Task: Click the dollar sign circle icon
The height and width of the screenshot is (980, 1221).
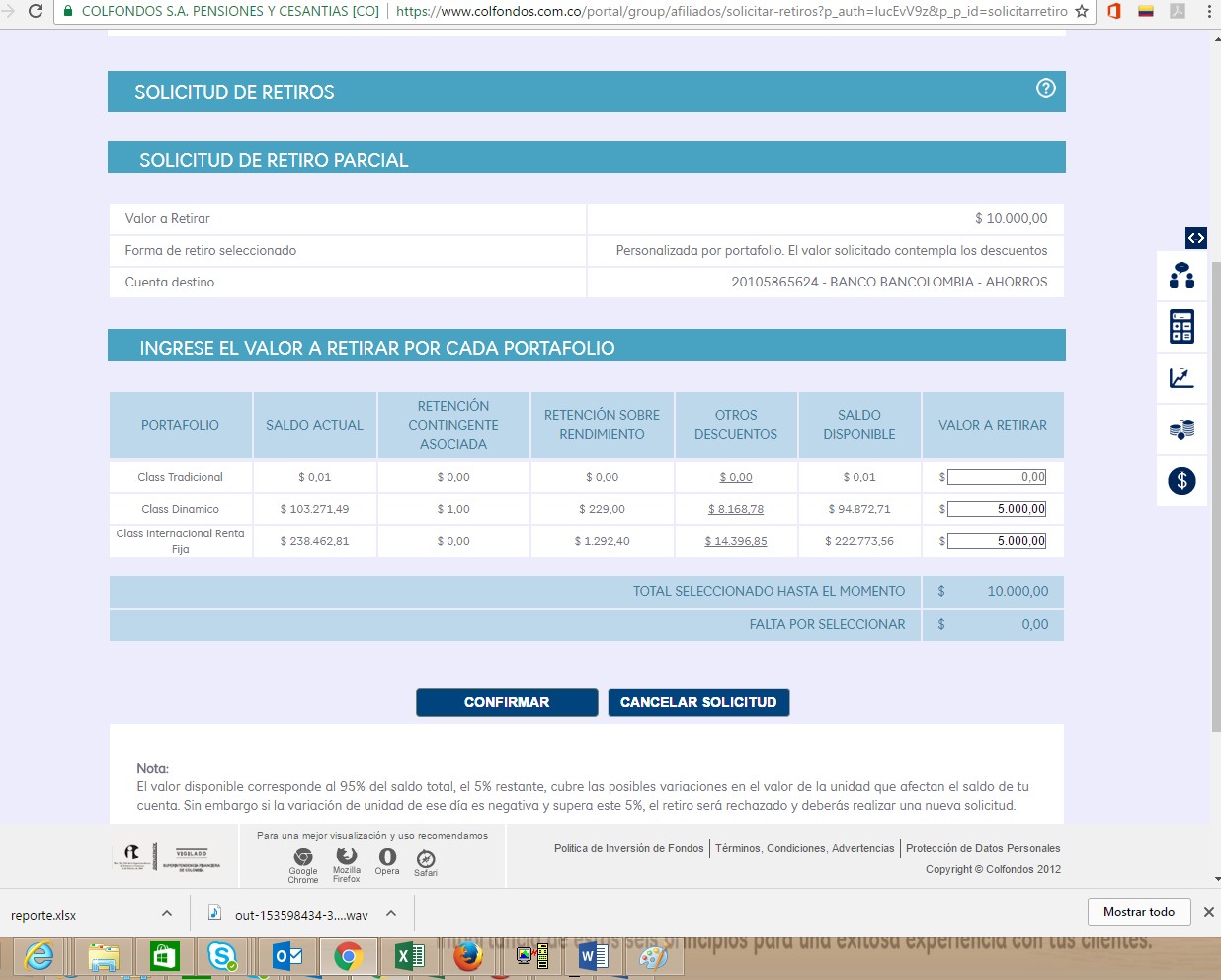Action: 1181,481
